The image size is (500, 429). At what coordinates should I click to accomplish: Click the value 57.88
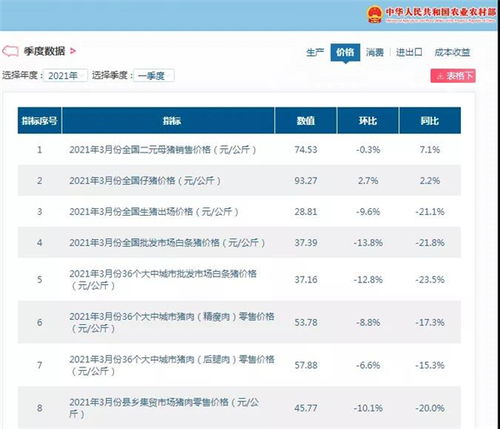tap(306, 365)
